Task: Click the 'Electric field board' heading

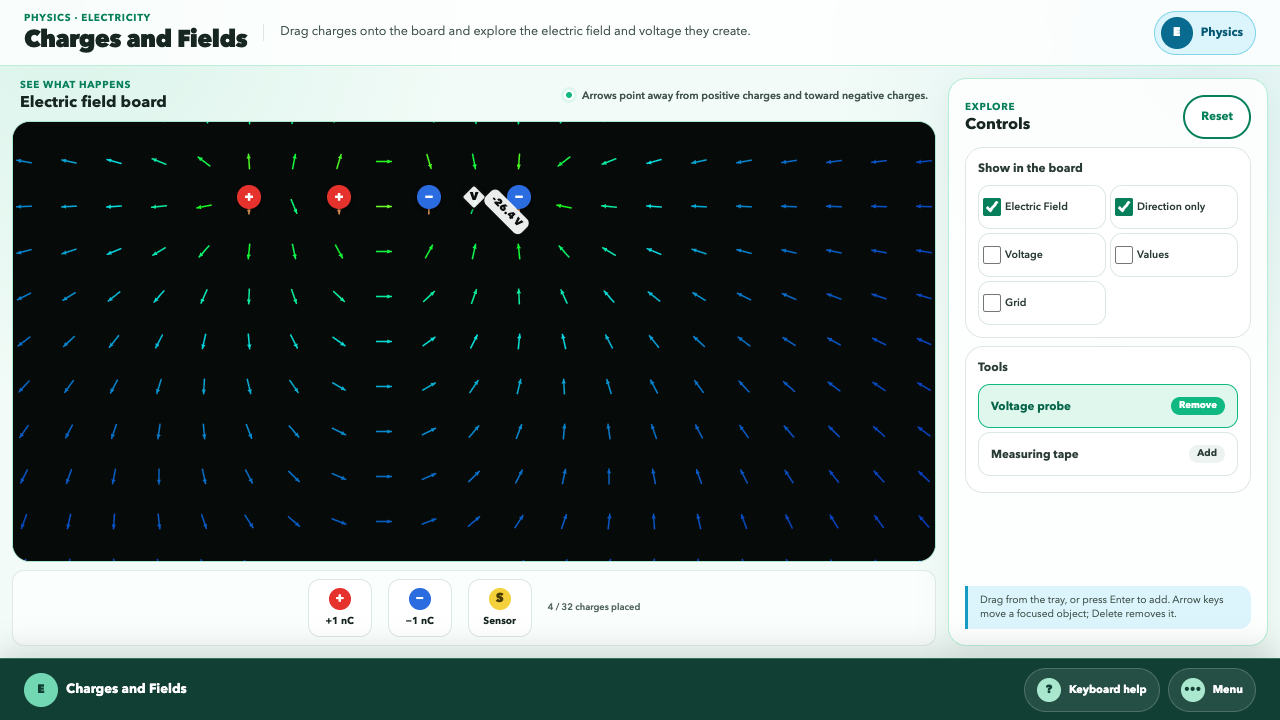Action: pos(93,102)
